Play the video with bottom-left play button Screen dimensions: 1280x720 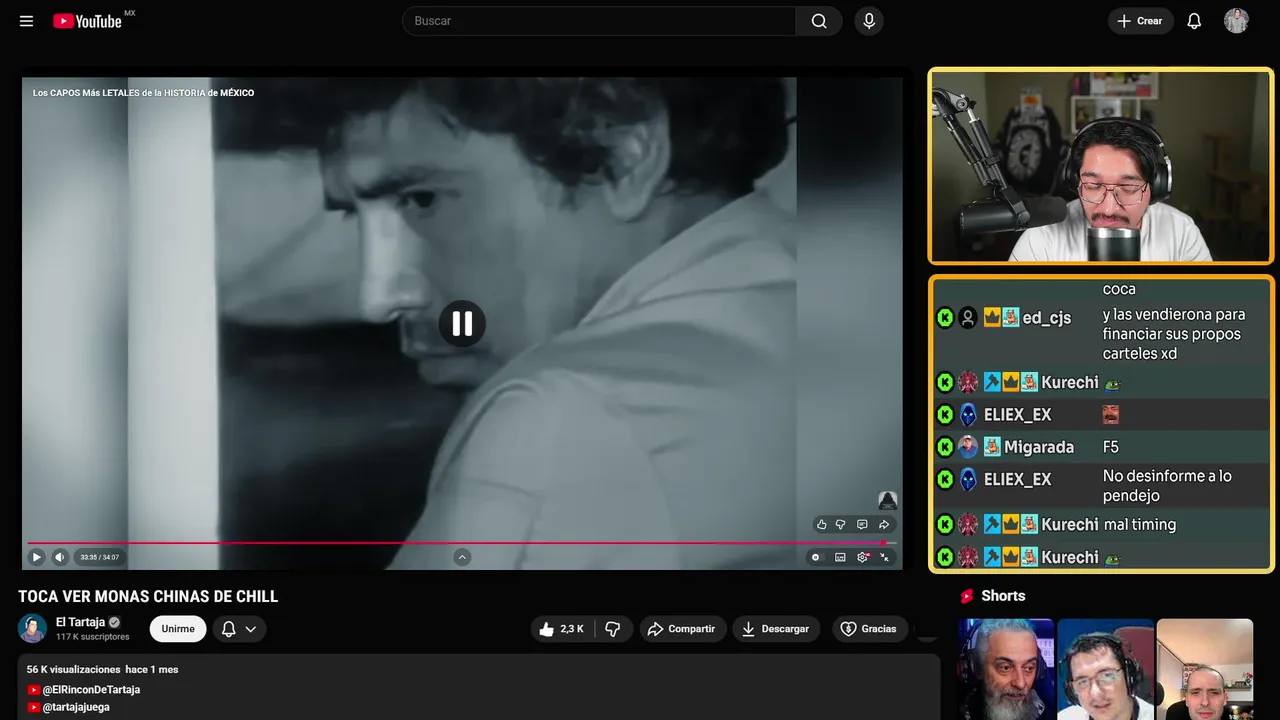tap(36, 557)
